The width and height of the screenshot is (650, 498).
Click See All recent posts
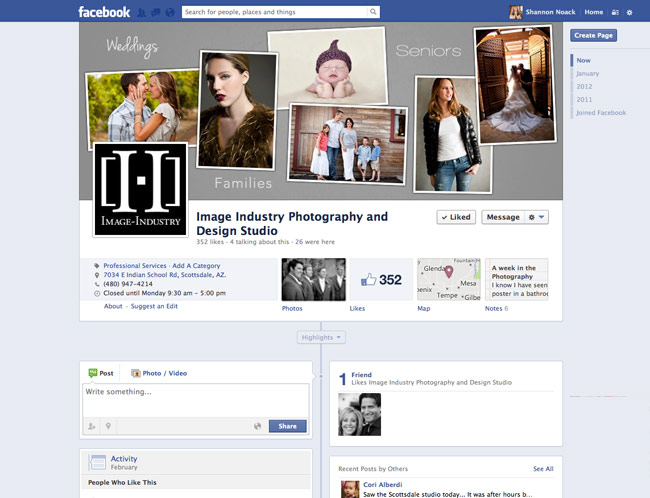point(543,469)
